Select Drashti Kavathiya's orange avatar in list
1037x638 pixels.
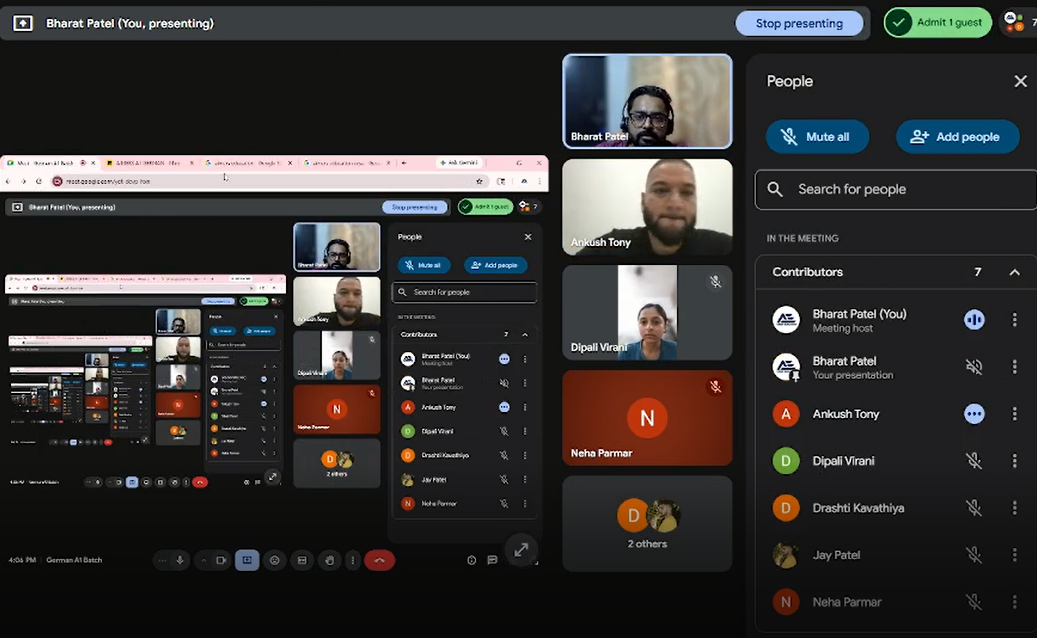786,508
